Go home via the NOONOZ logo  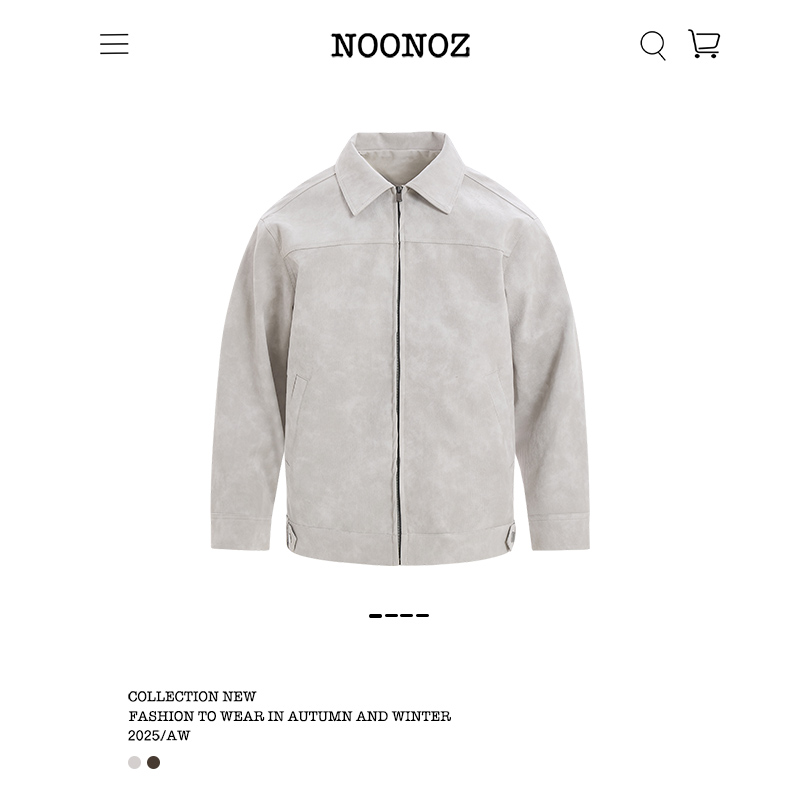click(x=401, y=45)
